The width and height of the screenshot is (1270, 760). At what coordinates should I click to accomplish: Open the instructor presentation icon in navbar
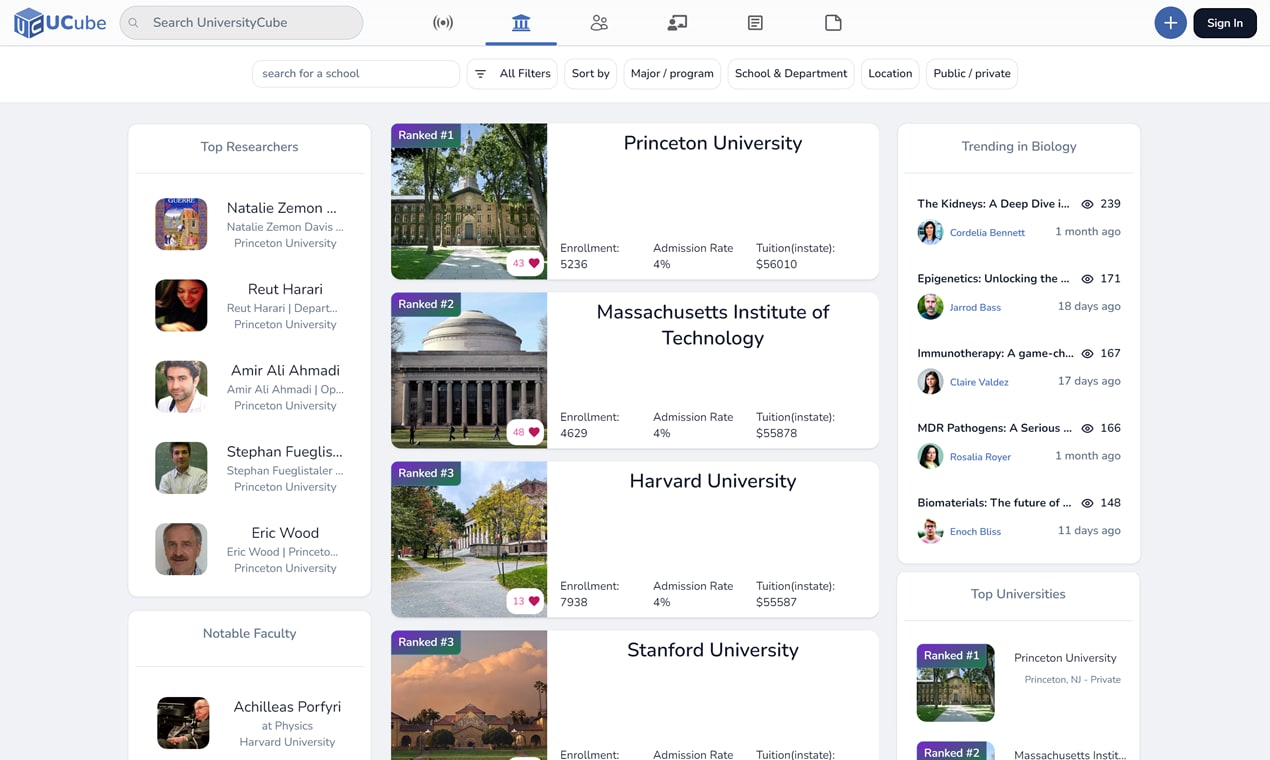(677, 22)
